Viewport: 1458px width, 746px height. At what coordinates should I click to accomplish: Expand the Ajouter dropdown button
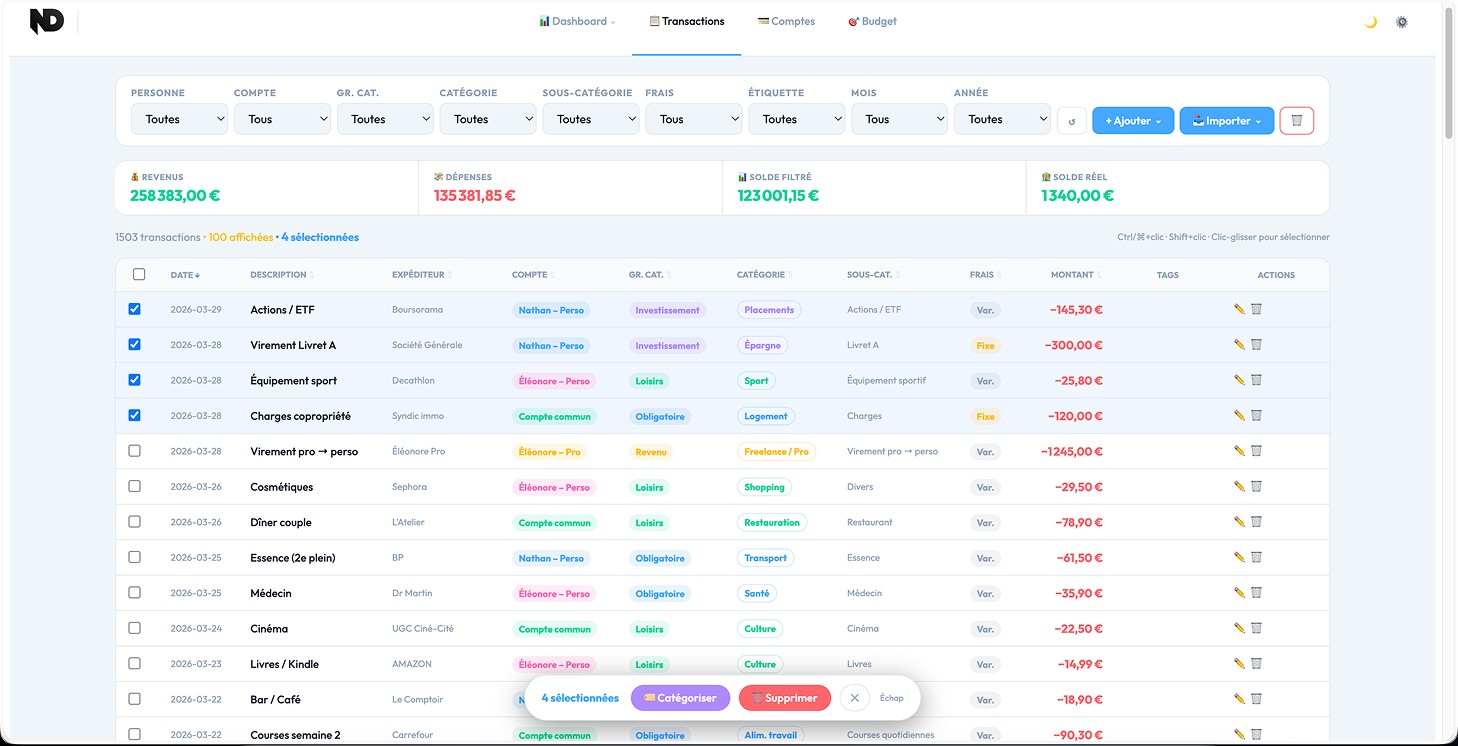pos(1133,121)
